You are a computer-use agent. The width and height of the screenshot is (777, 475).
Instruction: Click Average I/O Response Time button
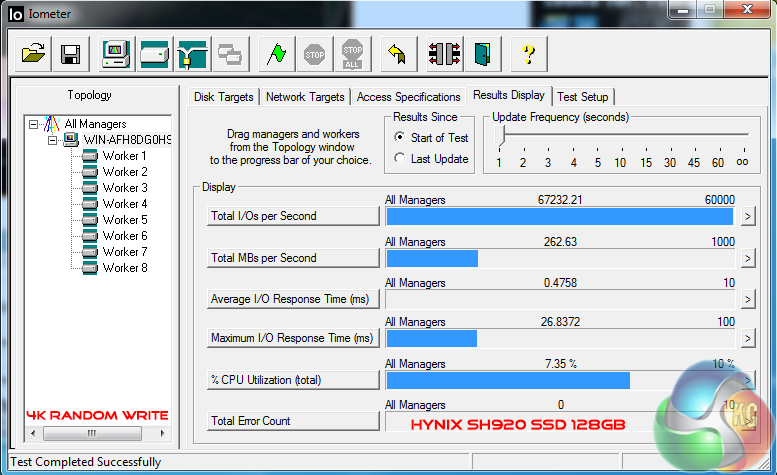293,299
